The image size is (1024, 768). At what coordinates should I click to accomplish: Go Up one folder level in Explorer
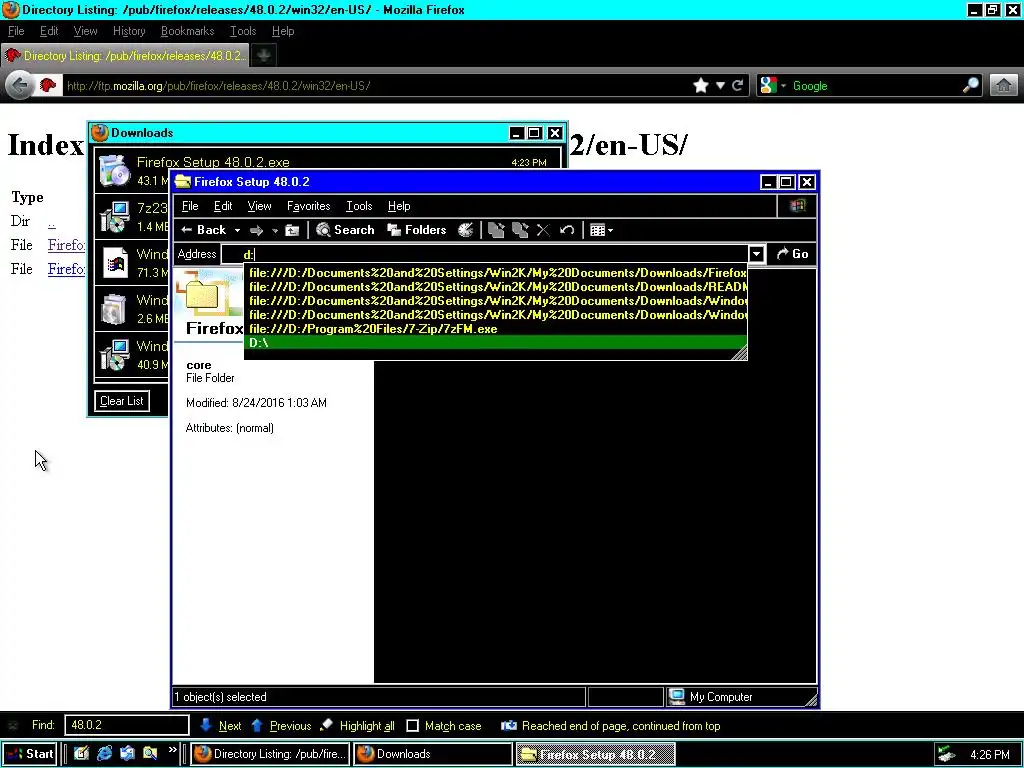coord(293,230)
